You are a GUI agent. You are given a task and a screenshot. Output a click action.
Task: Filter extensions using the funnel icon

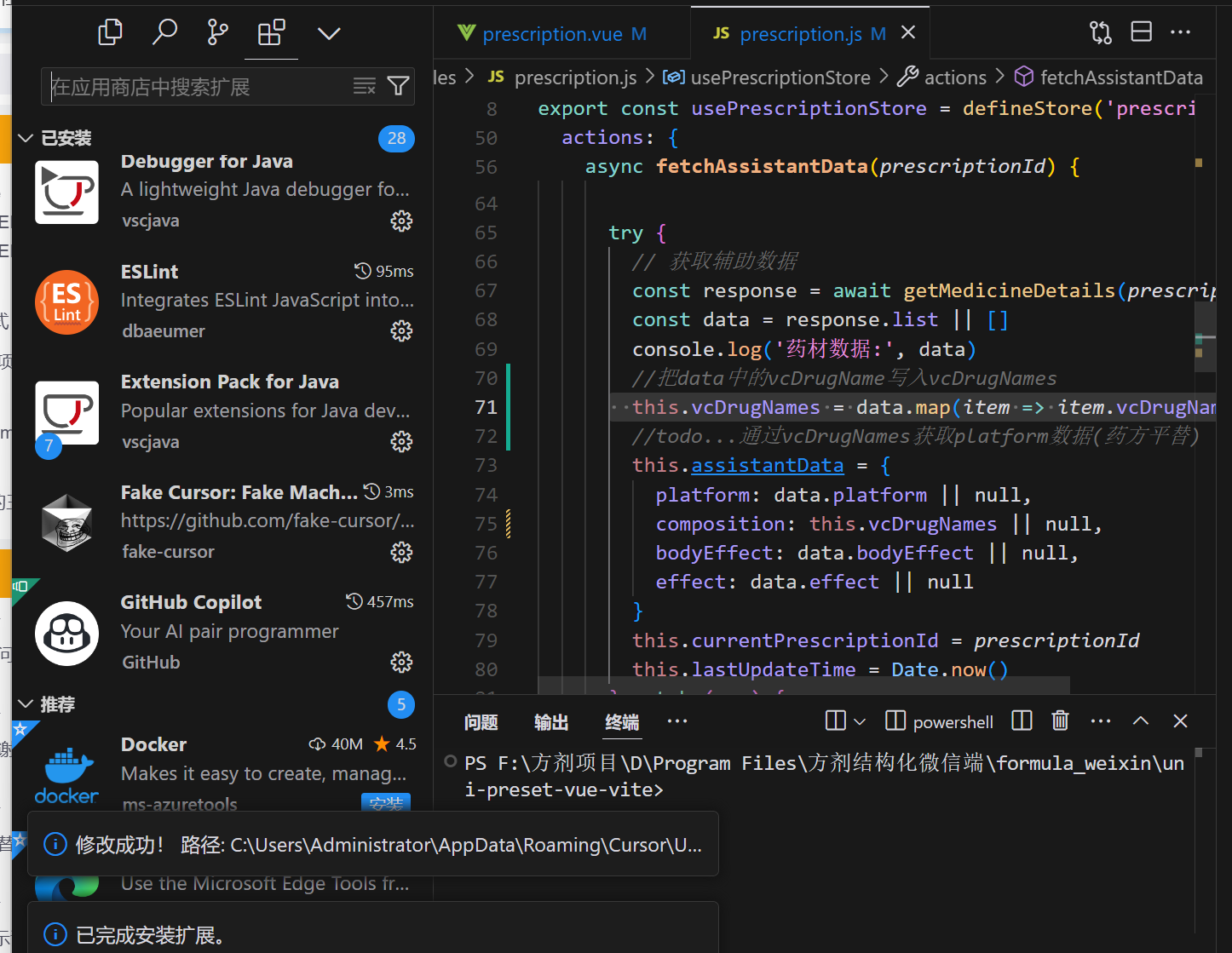[x=398, y=86]
